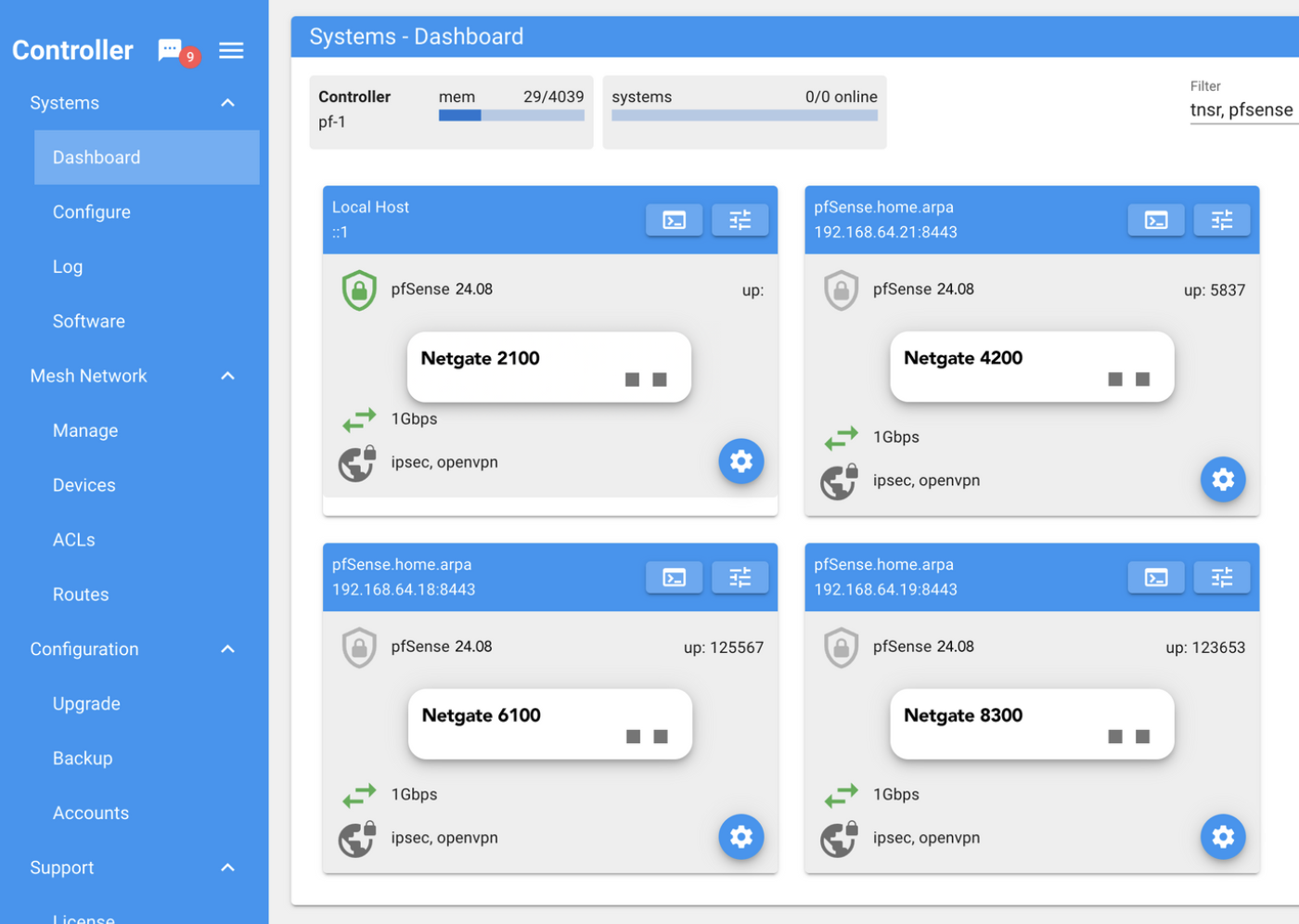Click the Filter field showing tnsr, pfsense

pos(1243,109)
